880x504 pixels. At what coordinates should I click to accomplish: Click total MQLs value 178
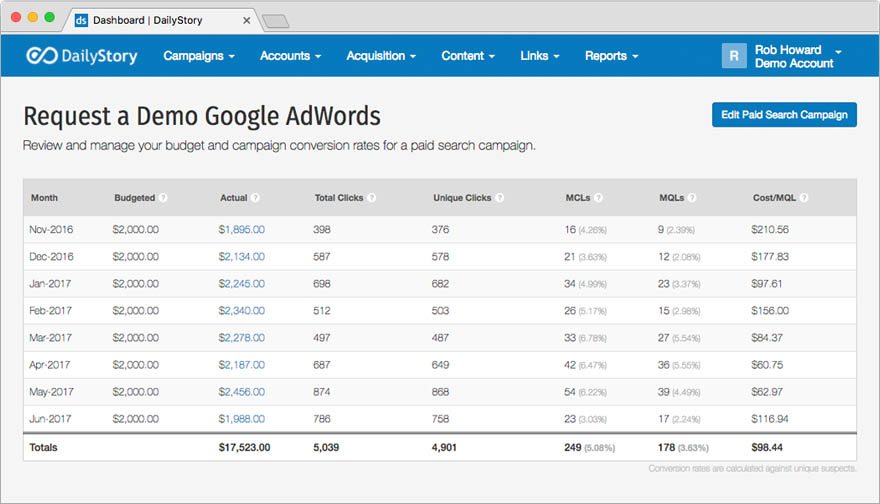tap(666, 447)
